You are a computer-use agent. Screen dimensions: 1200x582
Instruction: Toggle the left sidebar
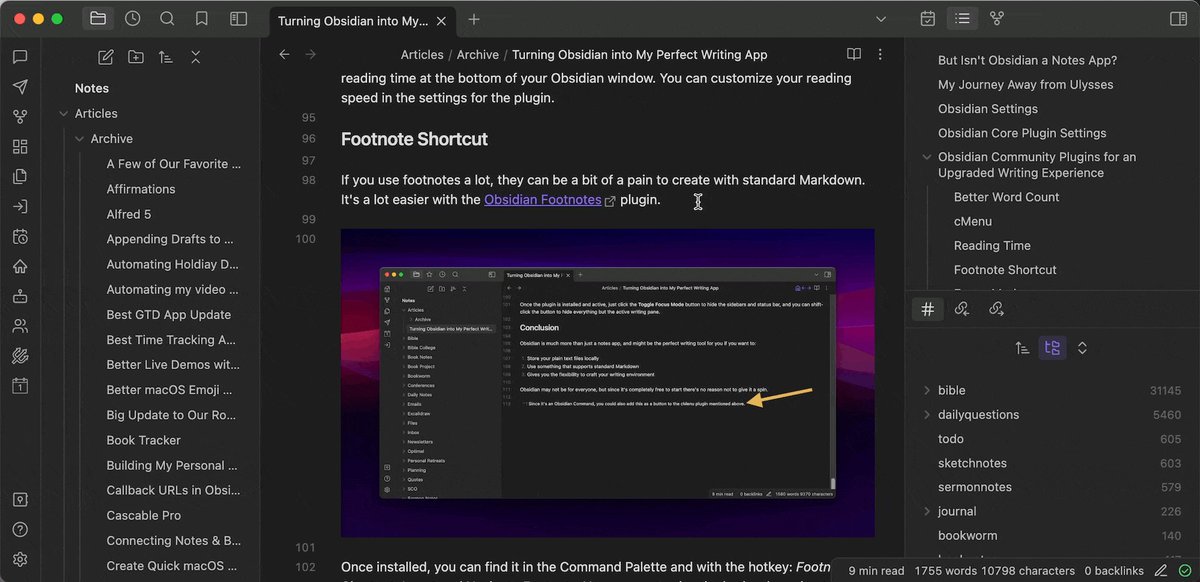[238, 18]
